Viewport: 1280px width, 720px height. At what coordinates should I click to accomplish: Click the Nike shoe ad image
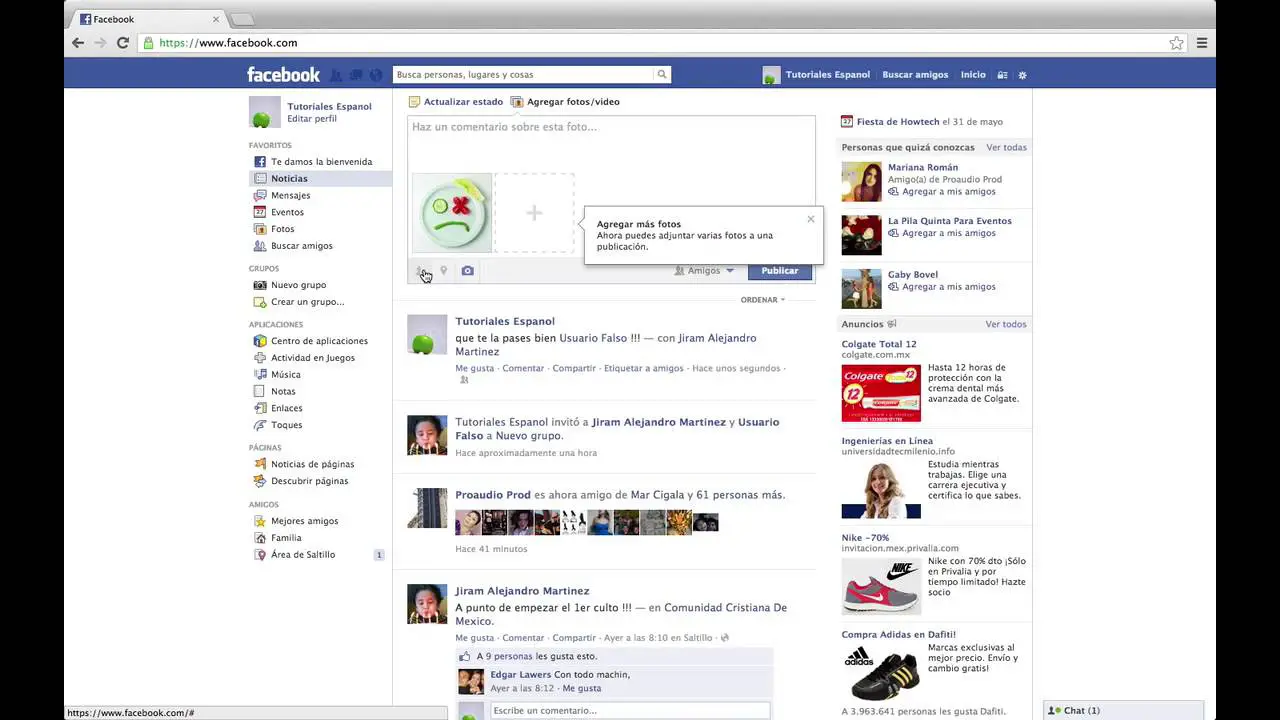tap(881, 586)
